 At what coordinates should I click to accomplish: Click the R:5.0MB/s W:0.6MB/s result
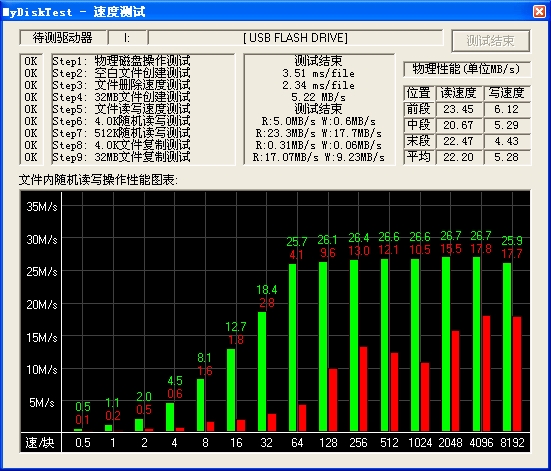pyautogui.click(x=318, y=122)
